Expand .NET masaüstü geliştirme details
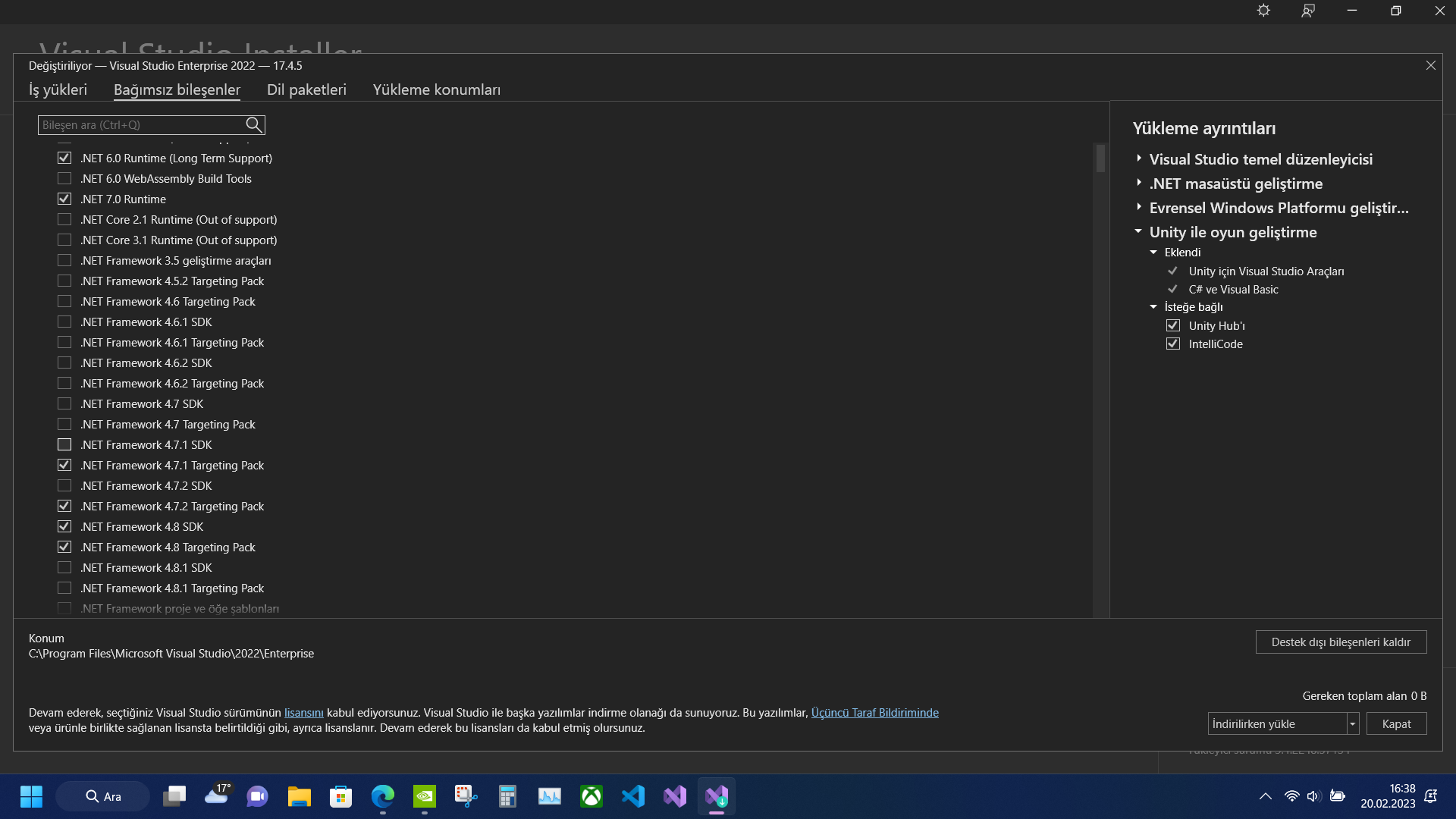 click(1139, 183)
